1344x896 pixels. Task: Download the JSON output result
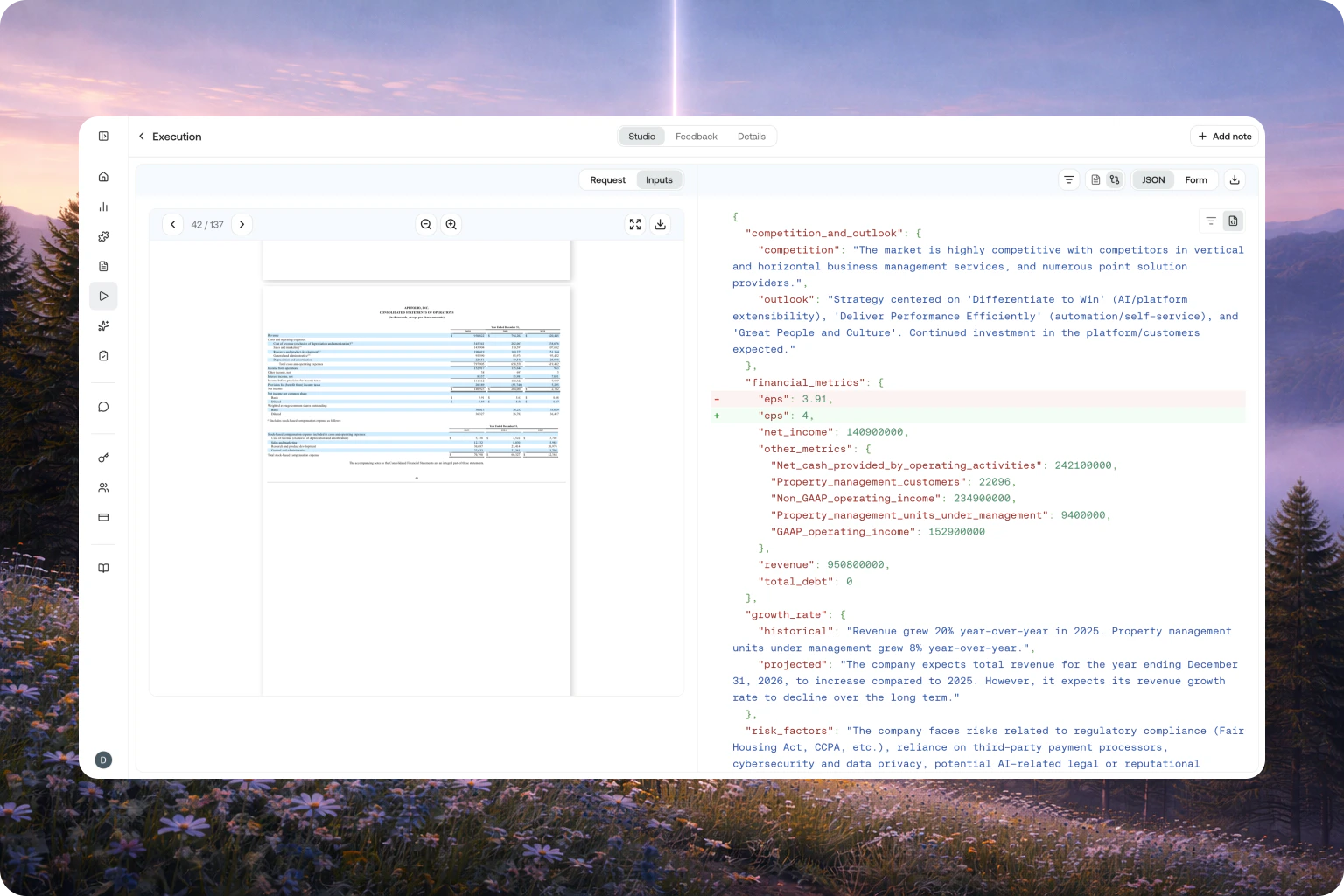tap(1235, 180)
